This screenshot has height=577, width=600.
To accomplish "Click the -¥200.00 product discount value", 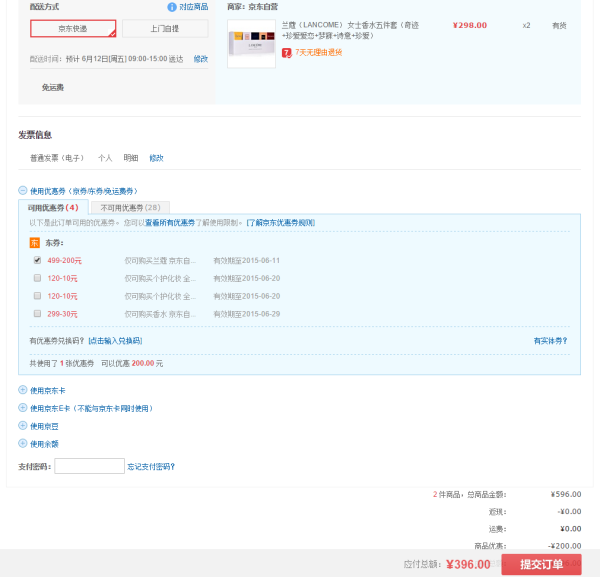I will tap(564, 546).
